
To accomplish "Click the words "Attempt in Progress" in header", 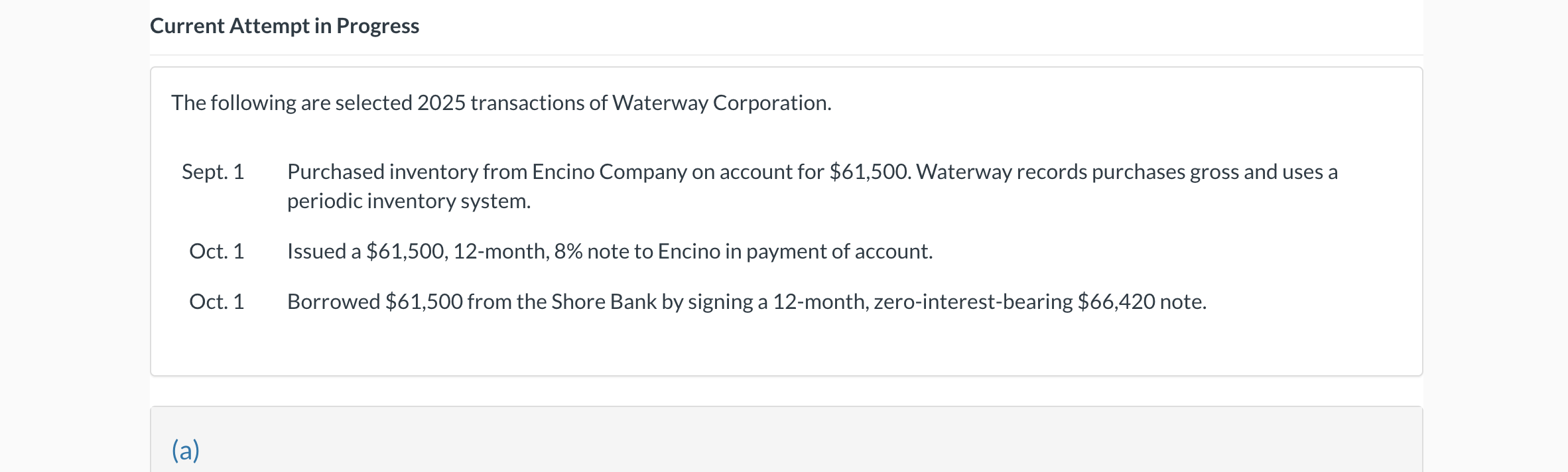I will click(324, 26).
